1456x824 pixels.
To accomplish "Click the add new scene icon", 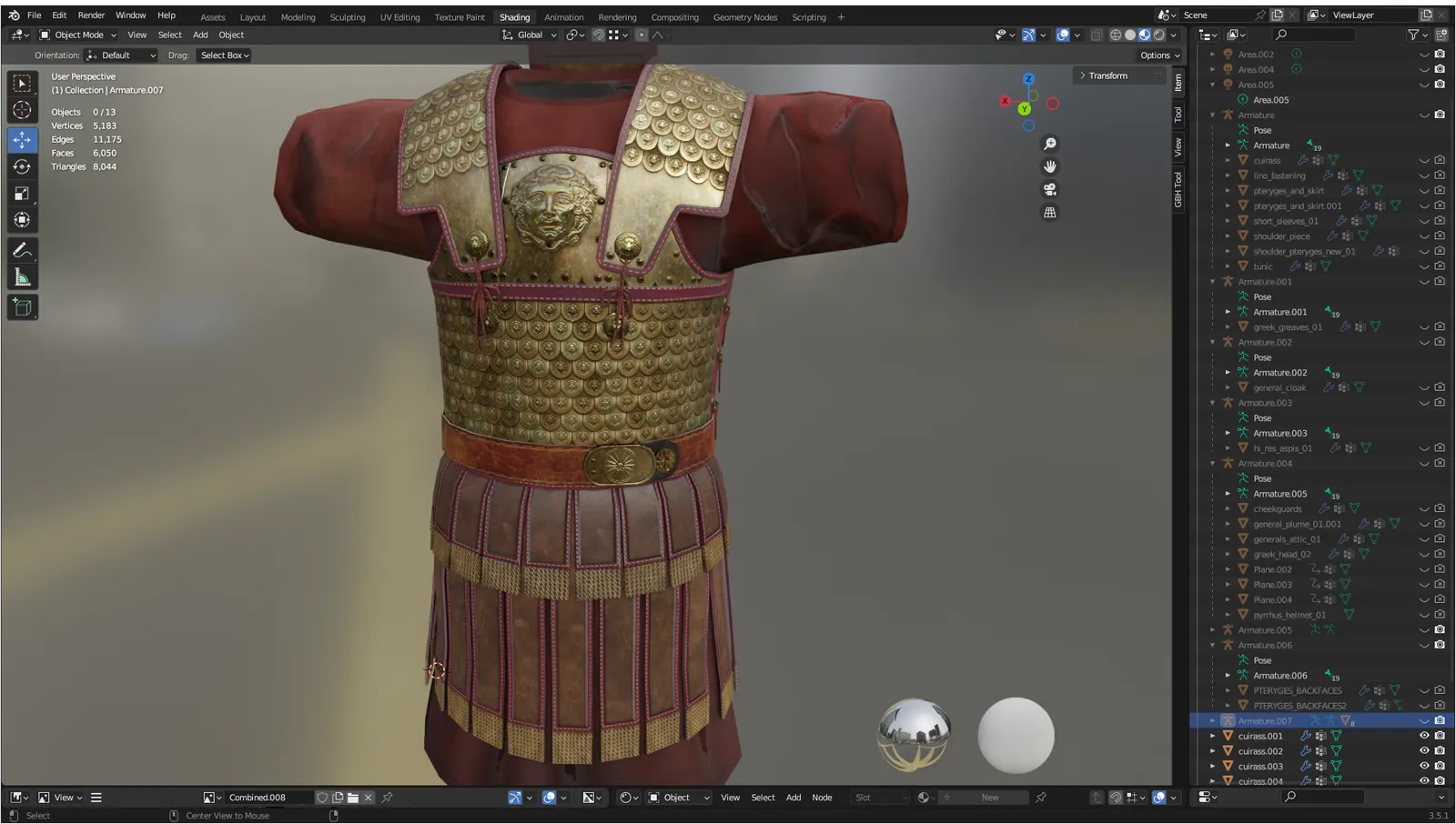I will point(1277,15).
